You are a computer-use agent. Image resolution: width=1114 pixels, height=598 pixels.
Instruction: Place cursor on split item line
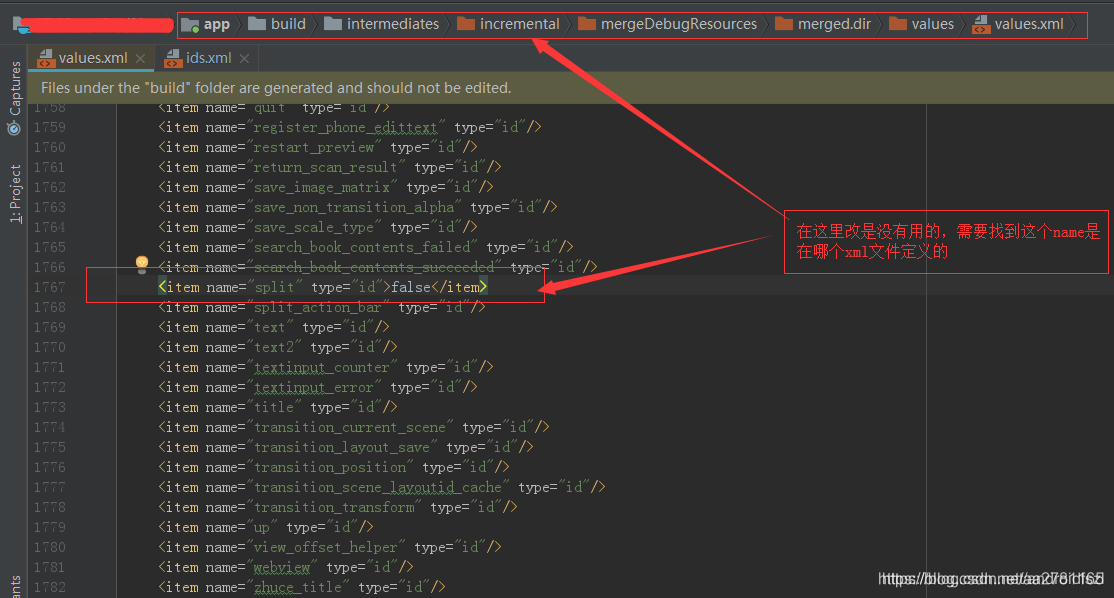tap(323, 287)
